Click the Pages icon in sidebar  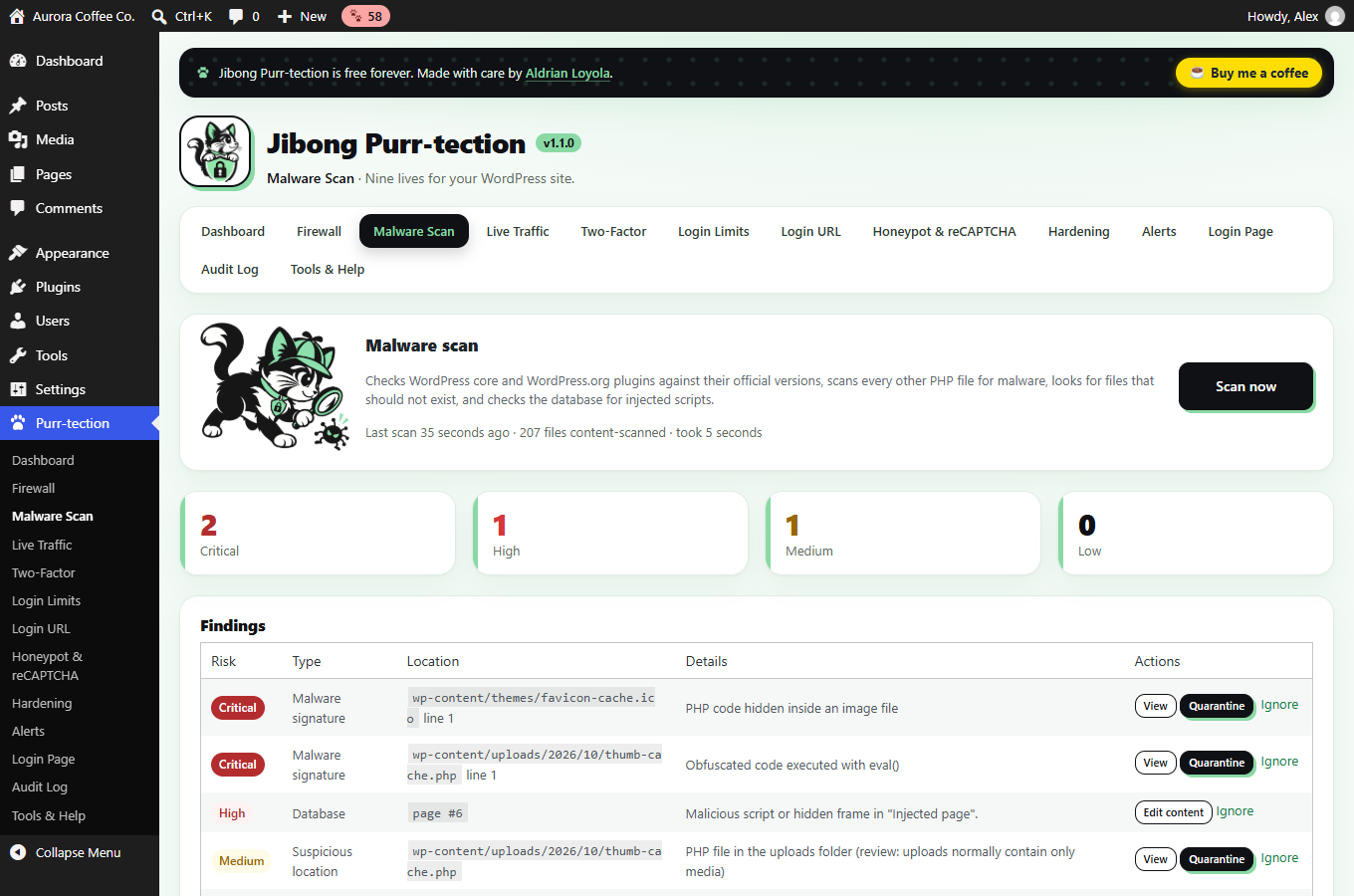tap(18, 174)
